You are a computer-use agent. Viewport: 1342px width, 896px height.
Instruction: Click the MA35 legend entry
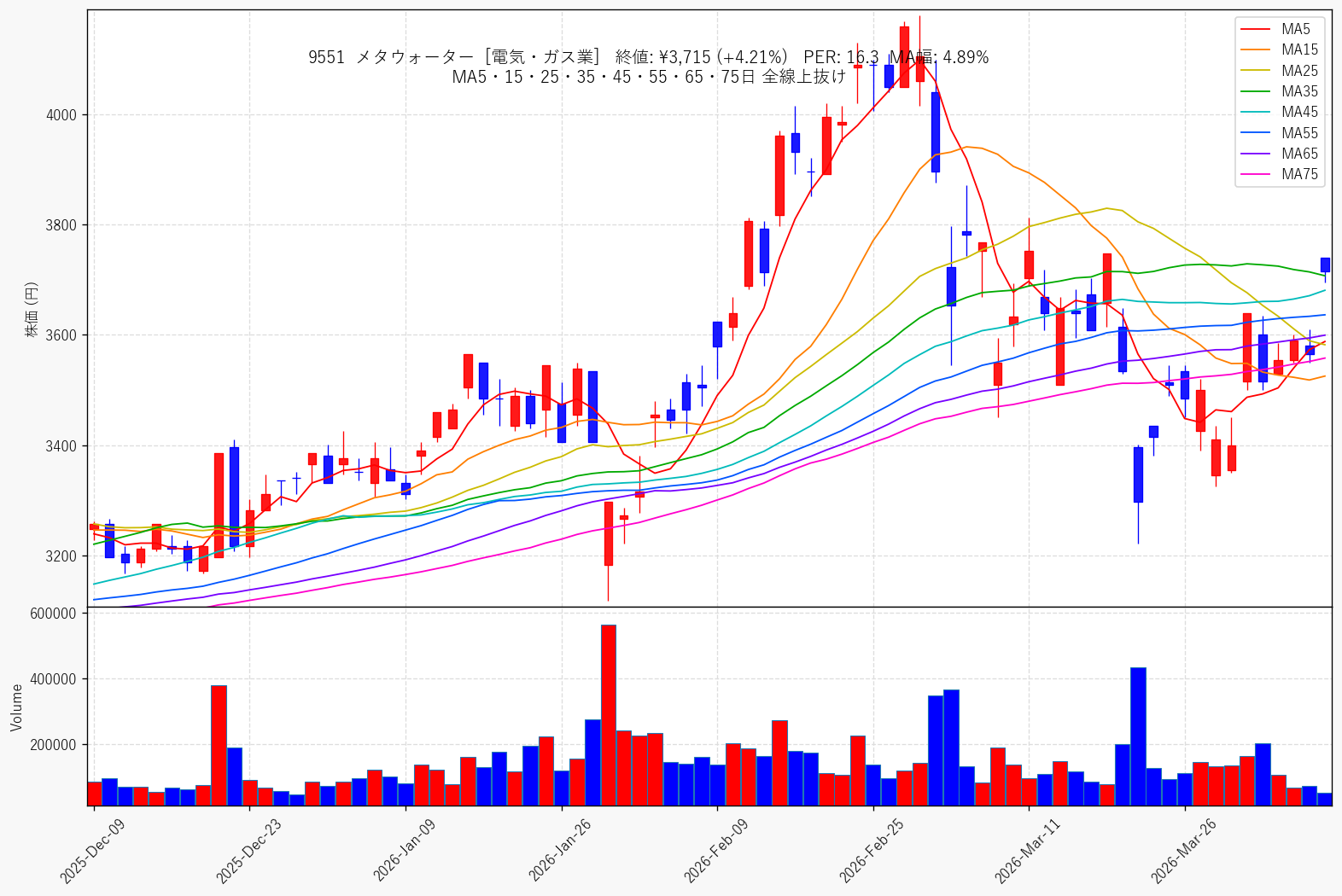(x=1279, y=91)
